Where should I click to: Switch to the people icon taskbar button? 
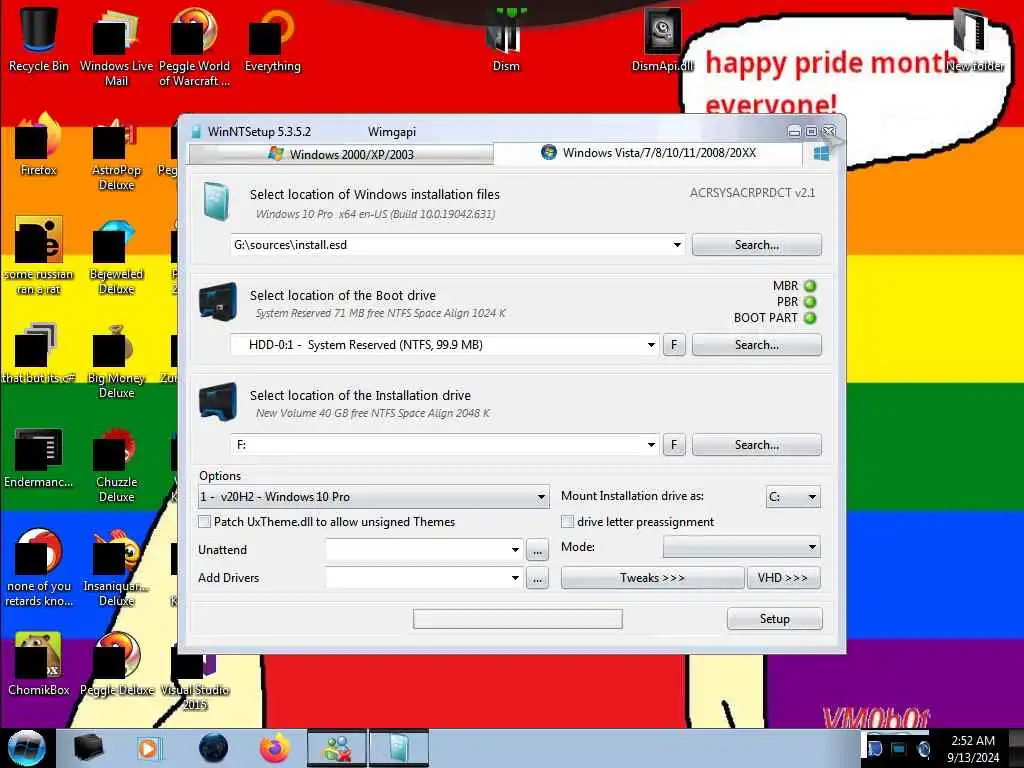point(337,748)
